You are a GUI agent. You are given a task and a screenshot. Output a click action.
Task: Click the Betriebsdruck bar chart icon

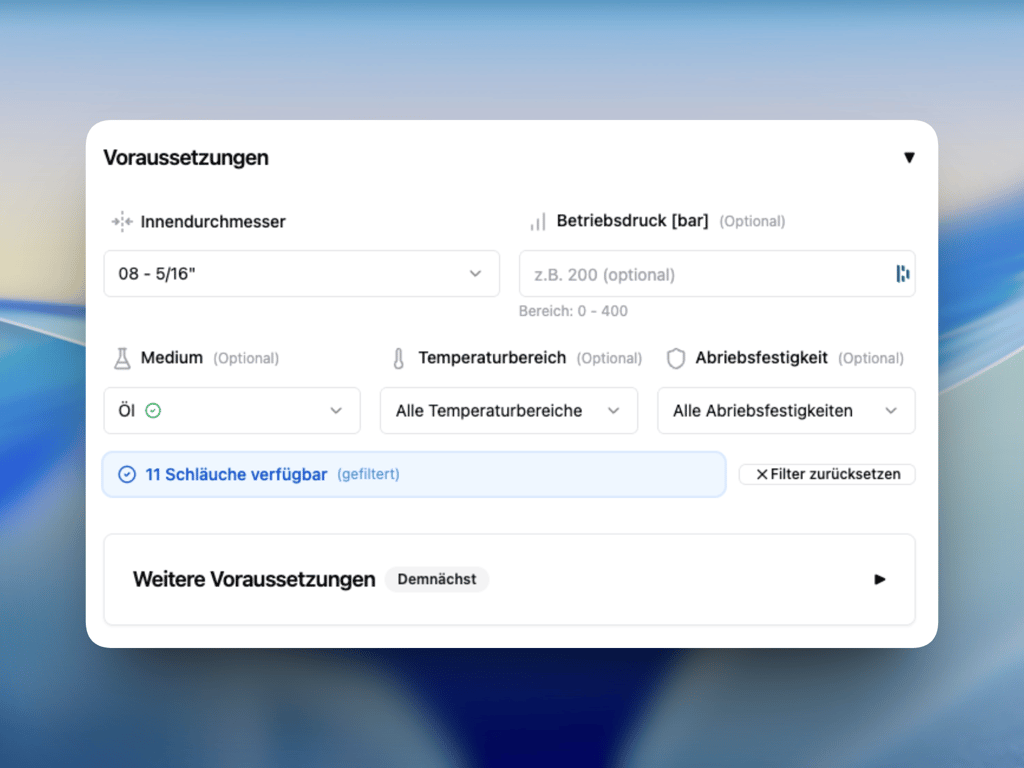pos(538,222)
